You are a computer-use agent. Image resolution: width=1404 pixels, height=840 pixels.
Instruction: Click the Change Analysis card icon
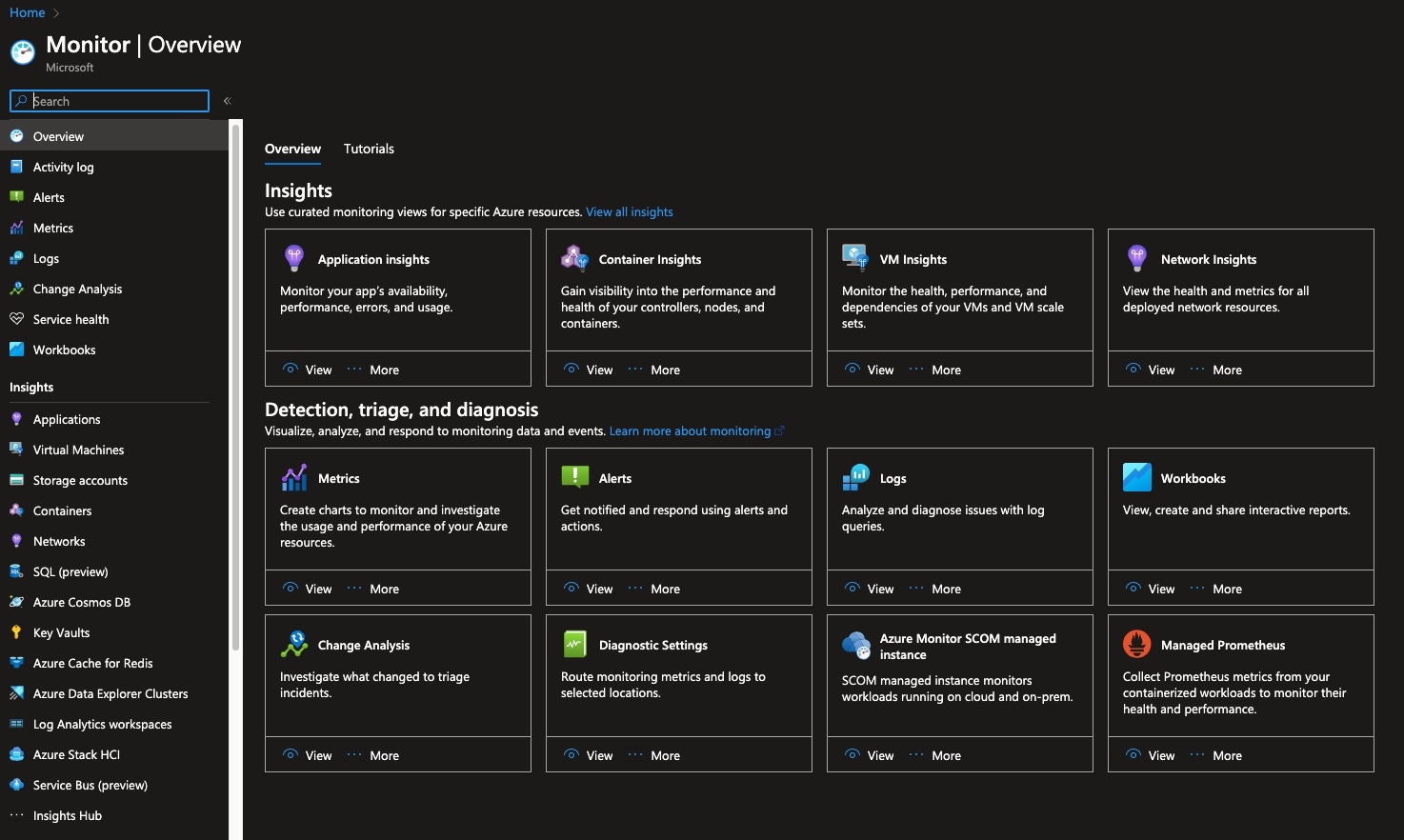pyautogui.click(x=294, y=644)
